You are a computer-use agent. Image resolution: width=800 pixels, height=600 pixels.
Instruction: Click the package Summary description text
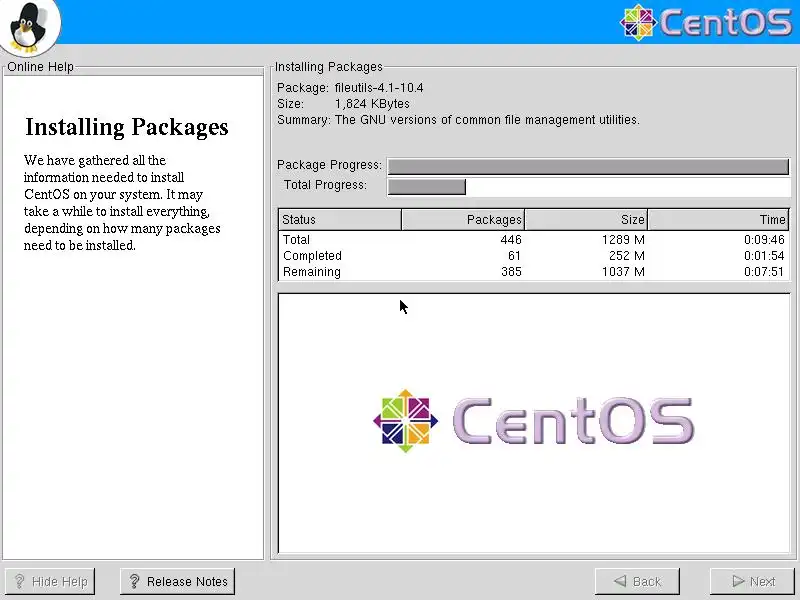click(487, 120)
